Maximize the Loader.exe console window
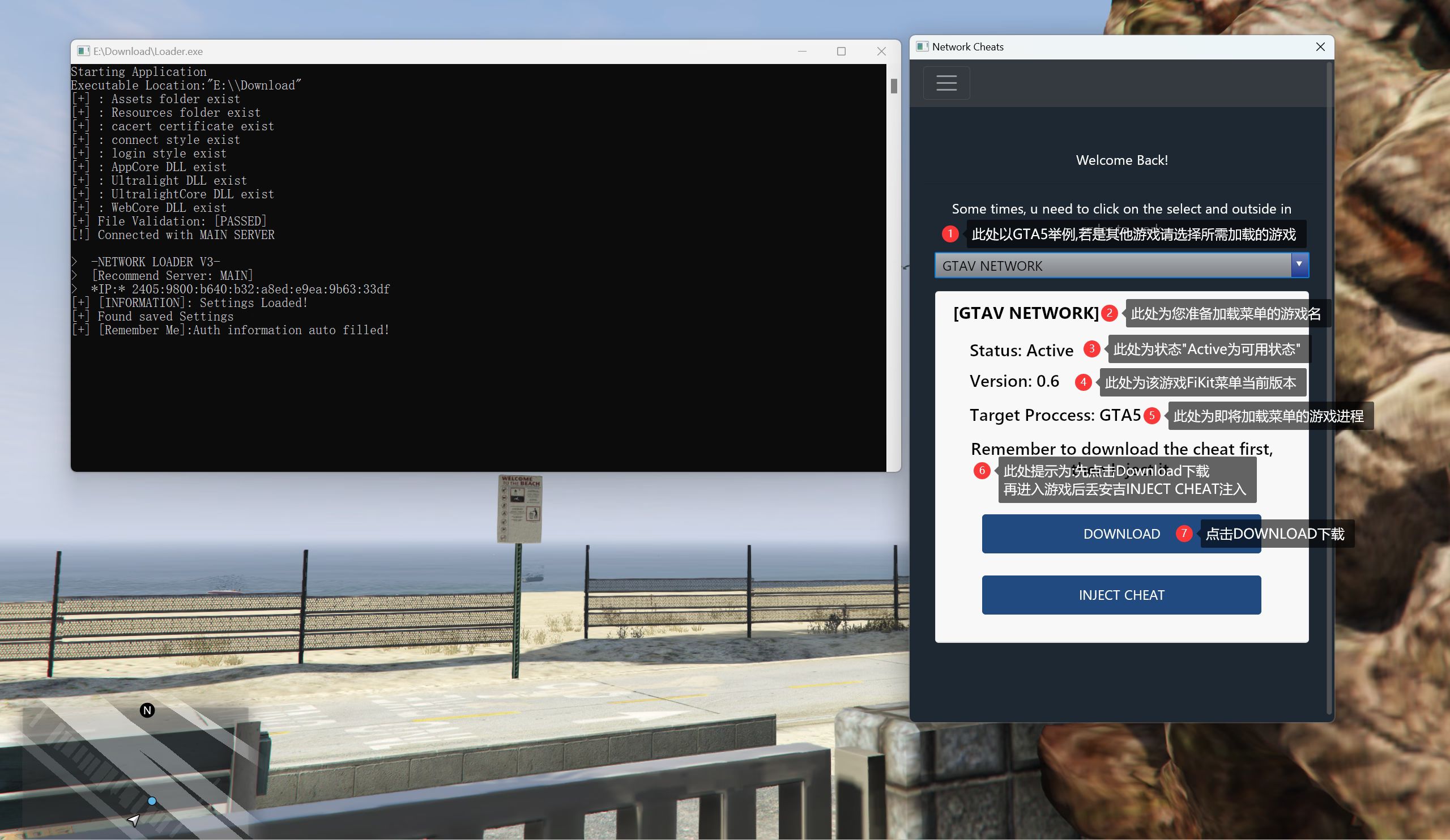Image resolution: width=1450 pixels, height=840 pixels. [841, 51]
